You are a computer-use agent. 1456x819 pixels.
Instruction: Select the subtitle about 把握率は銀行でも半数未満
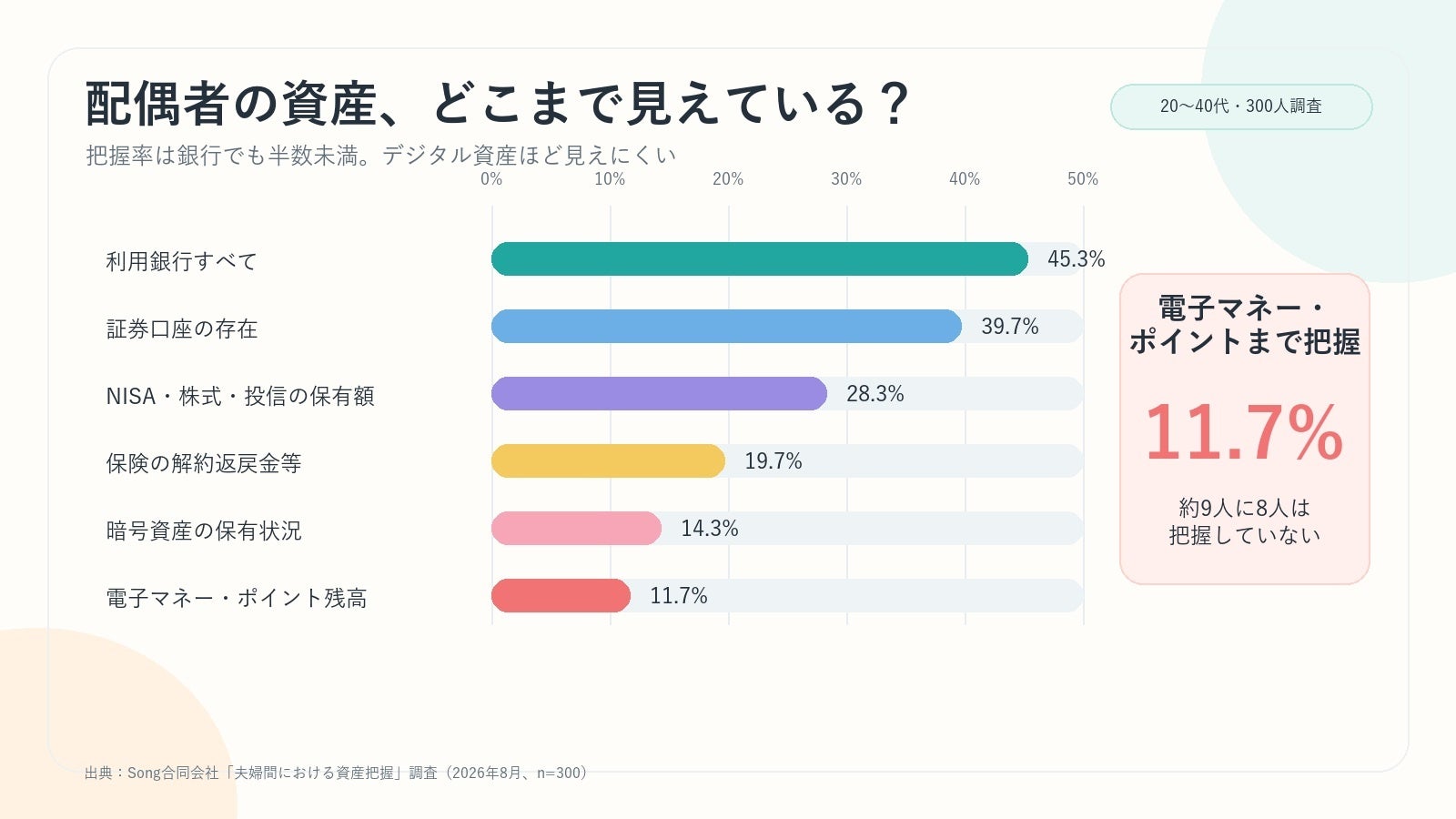pyautogui.click(x=381, y=156)
